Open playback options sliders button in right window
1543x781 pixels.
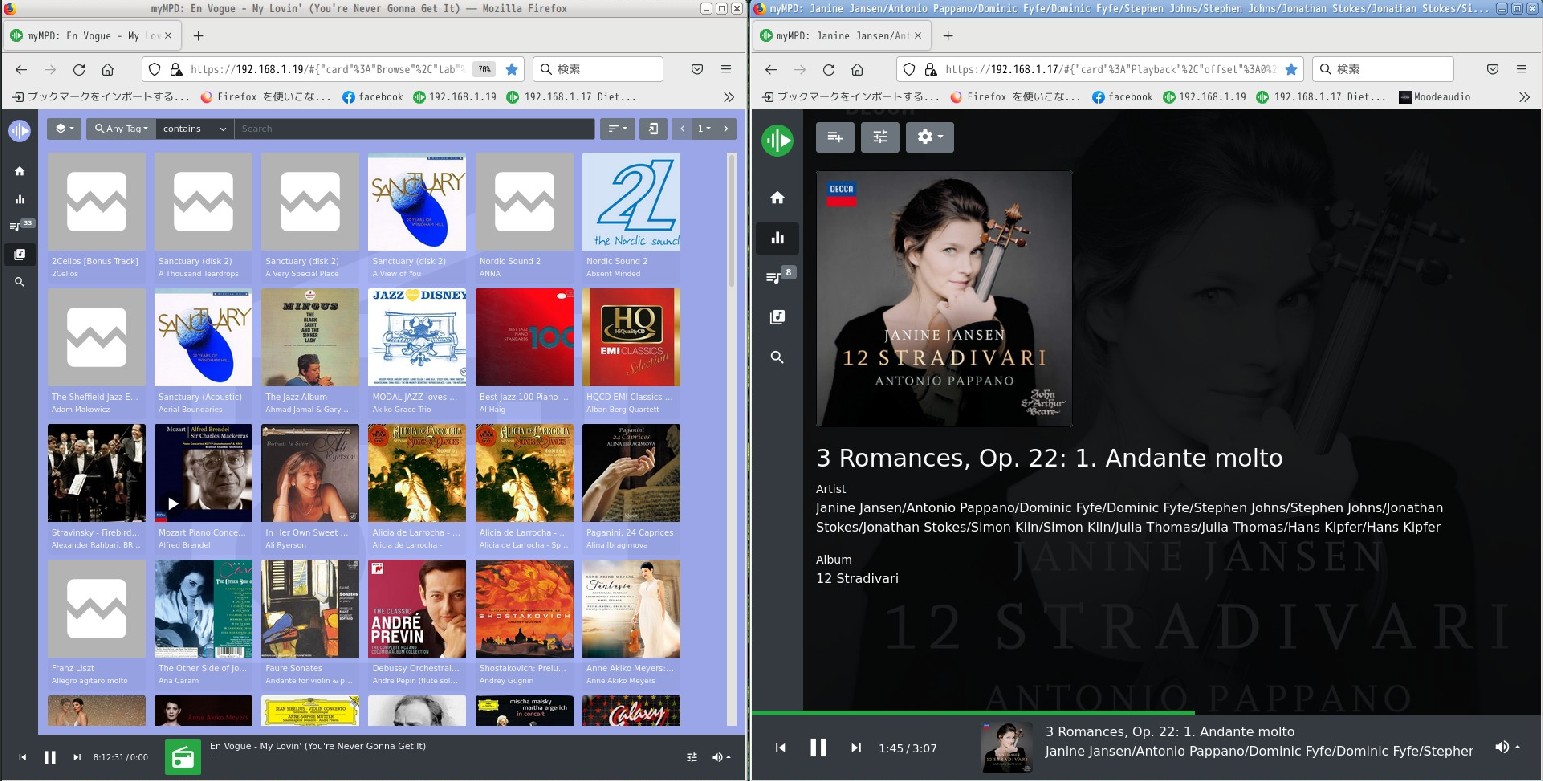(x=880, y=137)
